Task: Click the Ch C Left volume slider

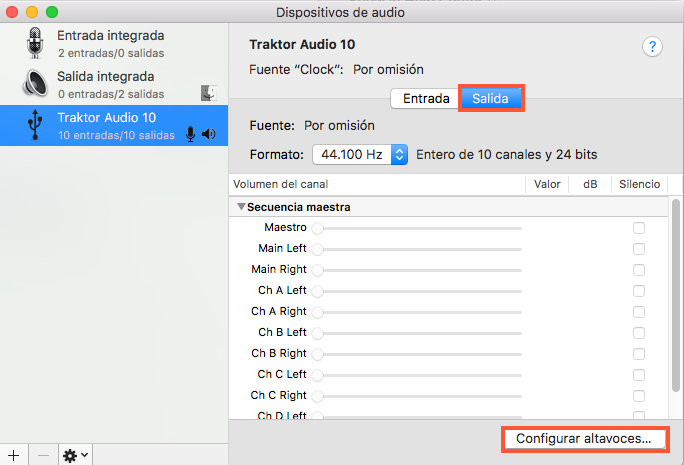Action: tap(417, 375)
